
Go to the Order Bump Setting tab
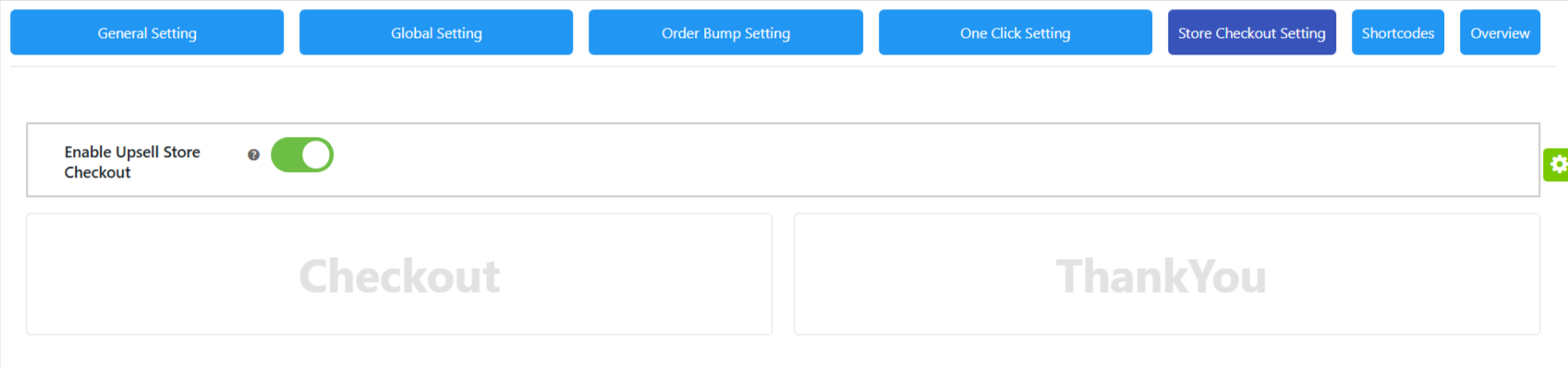(x=725, y=32)
